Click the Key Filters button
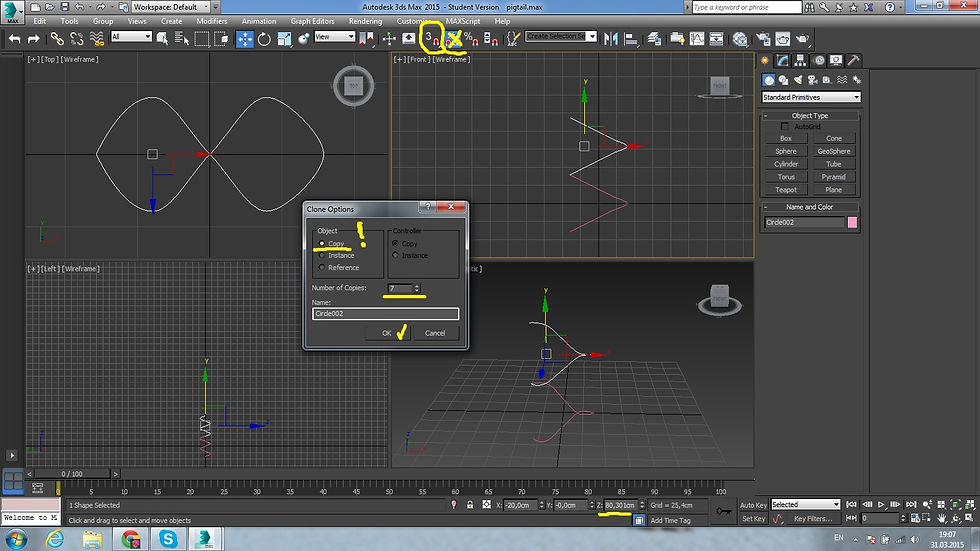The image size is (980, 551). (812, 519)
